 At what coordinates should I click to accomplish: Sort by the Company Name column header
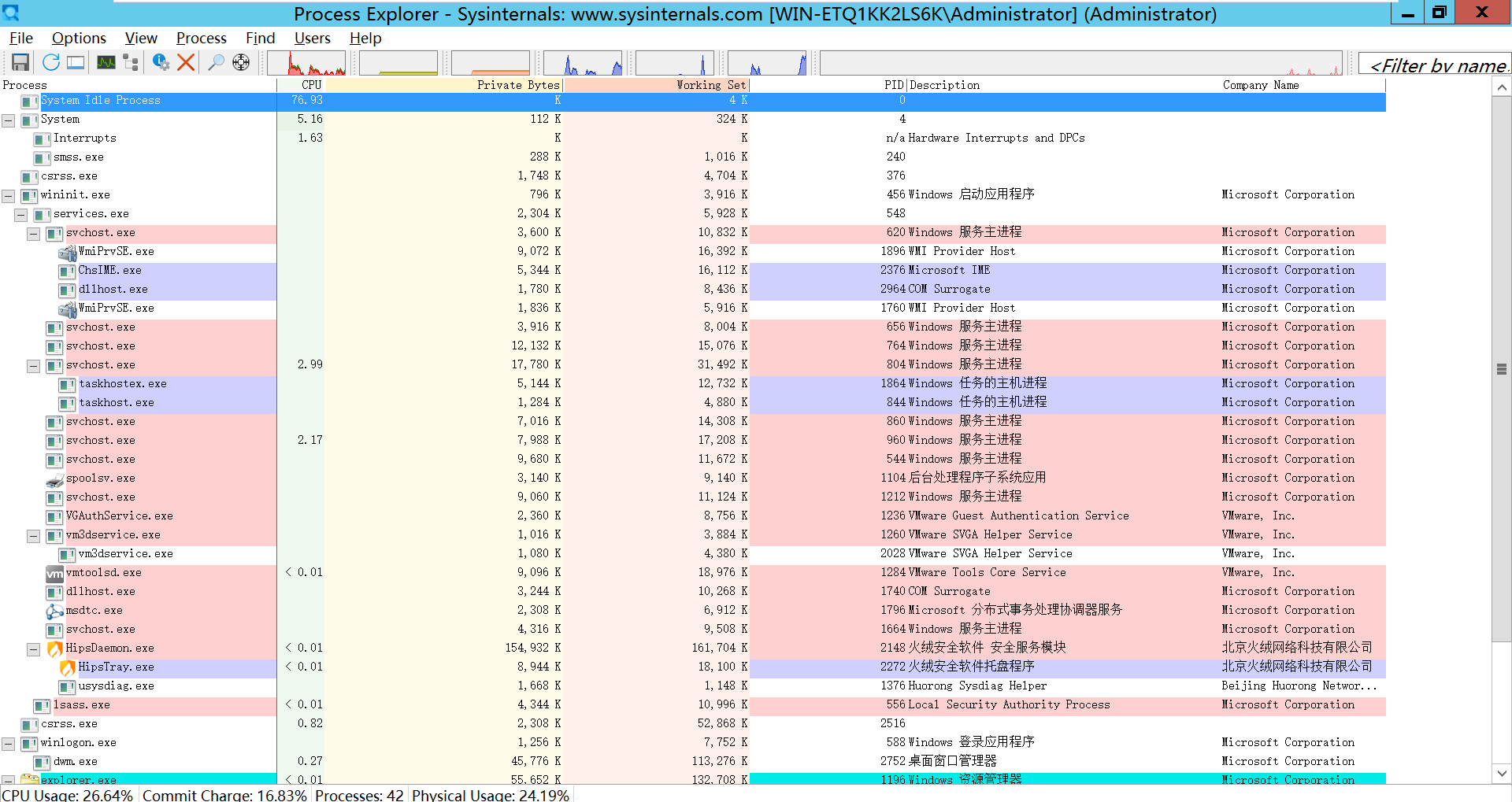click(1303, 85)
